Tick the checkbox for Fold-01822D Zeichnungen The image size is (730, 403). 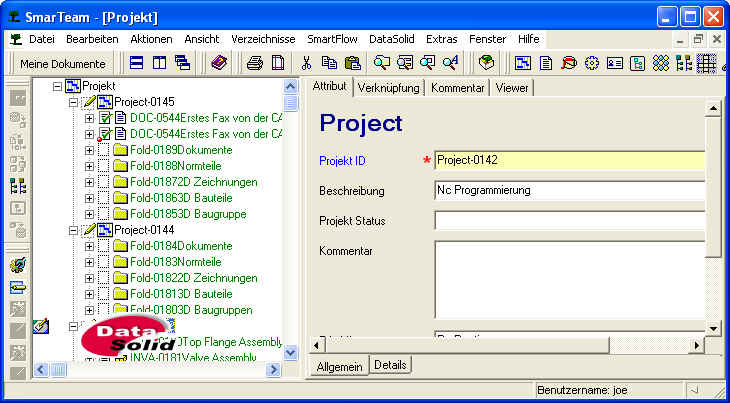click(x=104, y=278)
